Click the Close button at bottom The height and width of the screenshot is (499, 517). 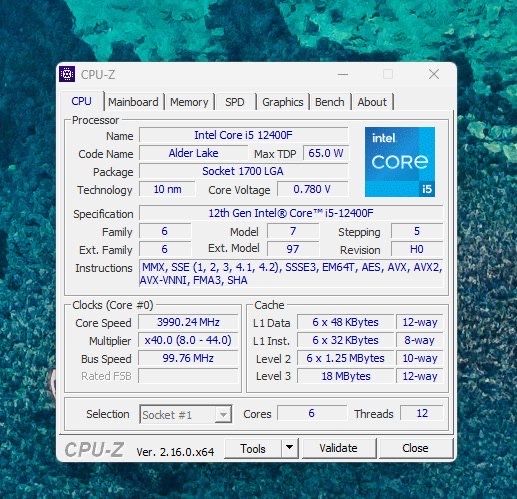pos(415,448)
